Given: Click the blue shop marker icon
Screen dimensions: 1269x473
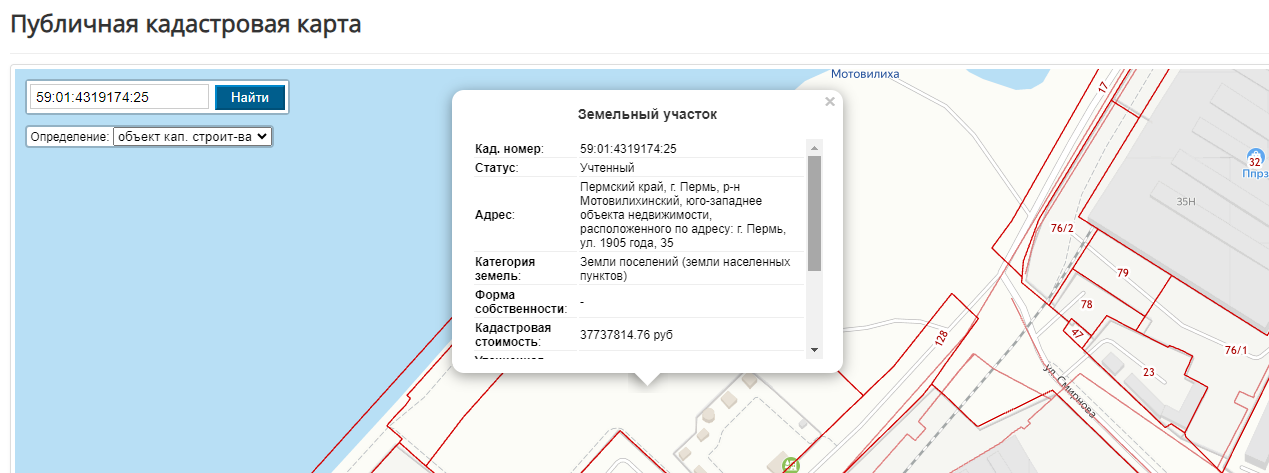Looking at the screenshot, I should click(1254, 158).
